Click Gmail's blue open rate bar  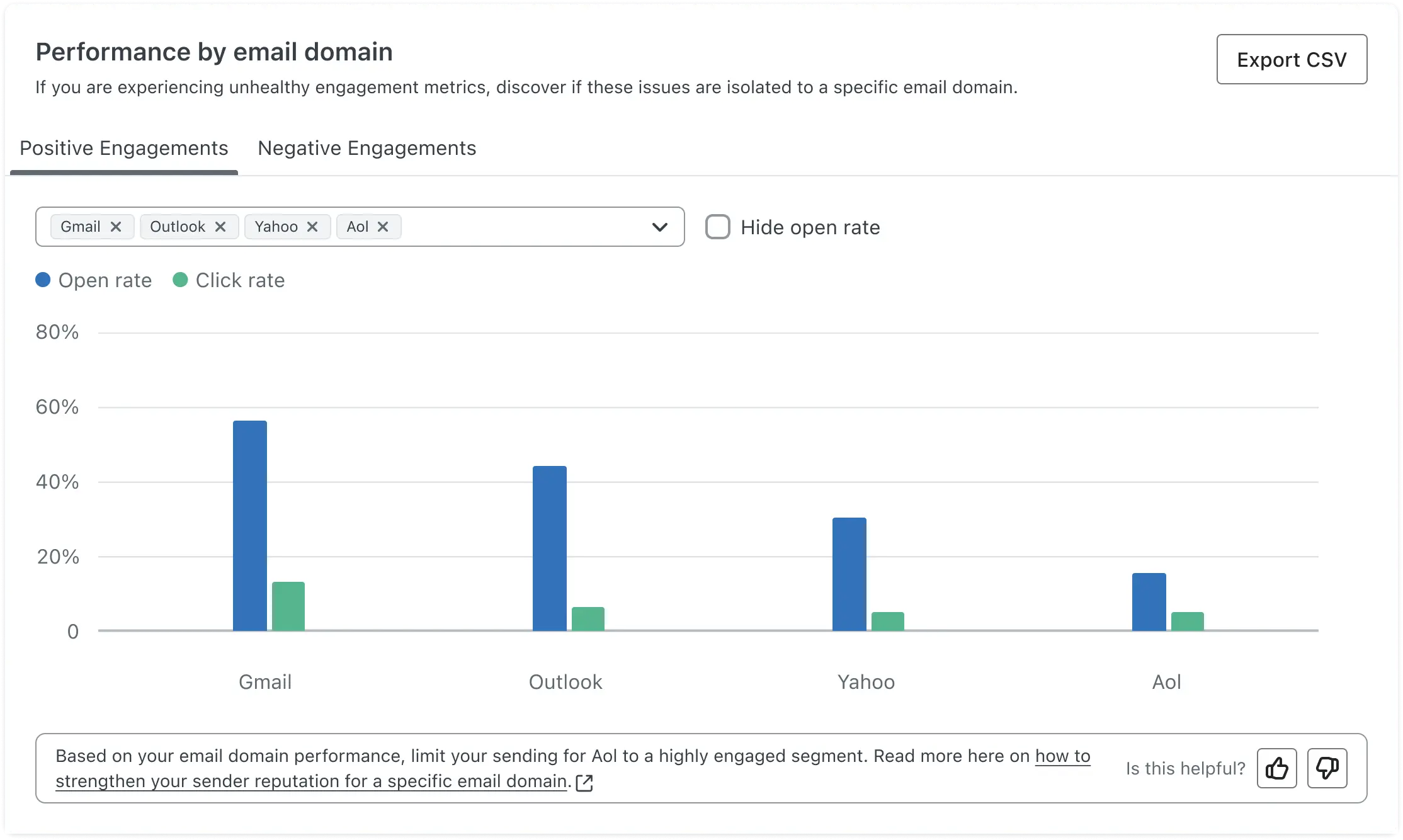point(250,526)
